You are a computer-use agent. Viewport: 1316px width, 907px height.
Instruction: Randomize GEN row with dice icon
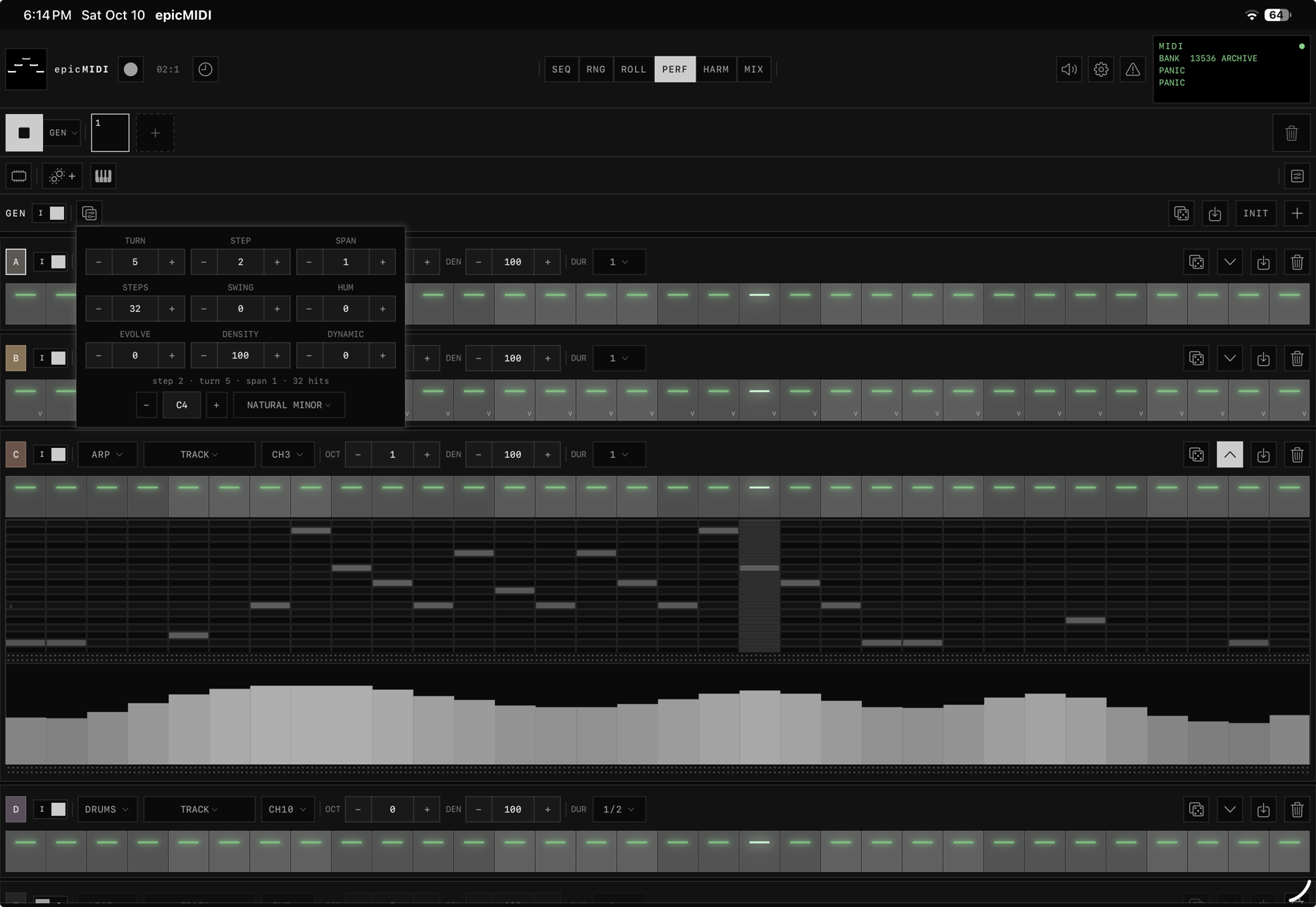tap(1182, 213)
